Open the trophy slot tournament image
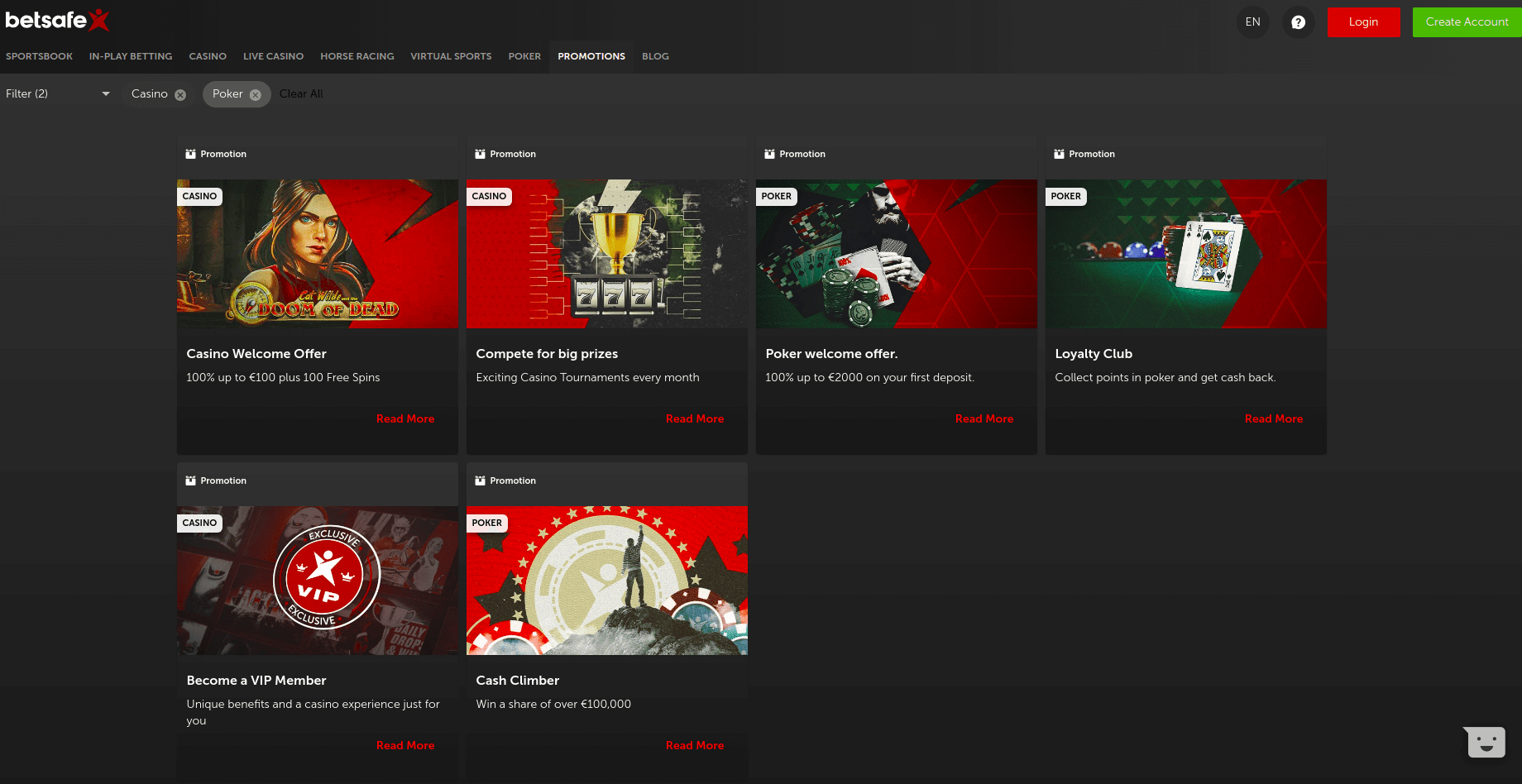1522x784 pixels. 607,254
